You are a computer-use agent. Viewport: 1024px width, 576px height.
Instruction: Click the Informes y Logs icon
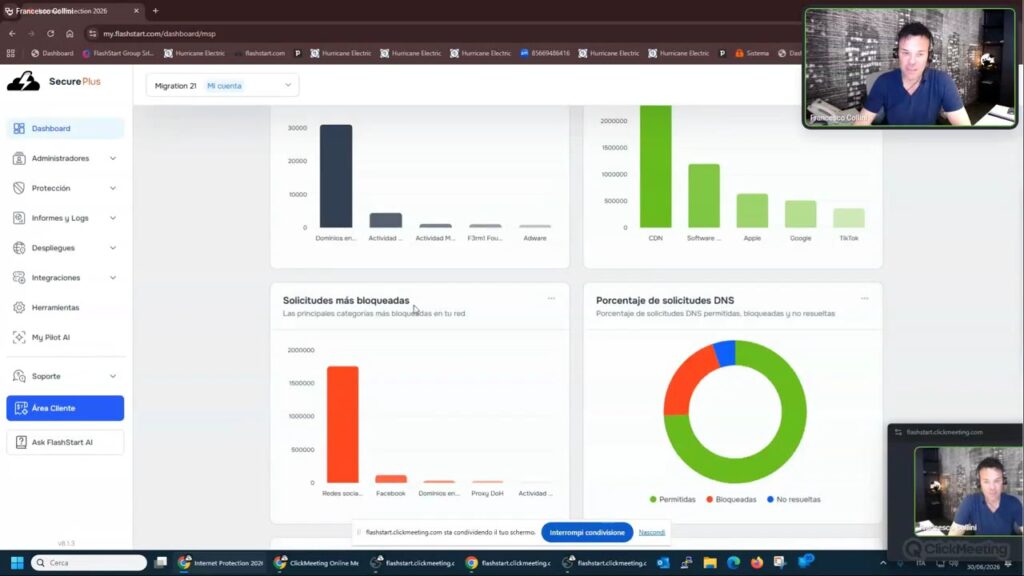(19, 217)
